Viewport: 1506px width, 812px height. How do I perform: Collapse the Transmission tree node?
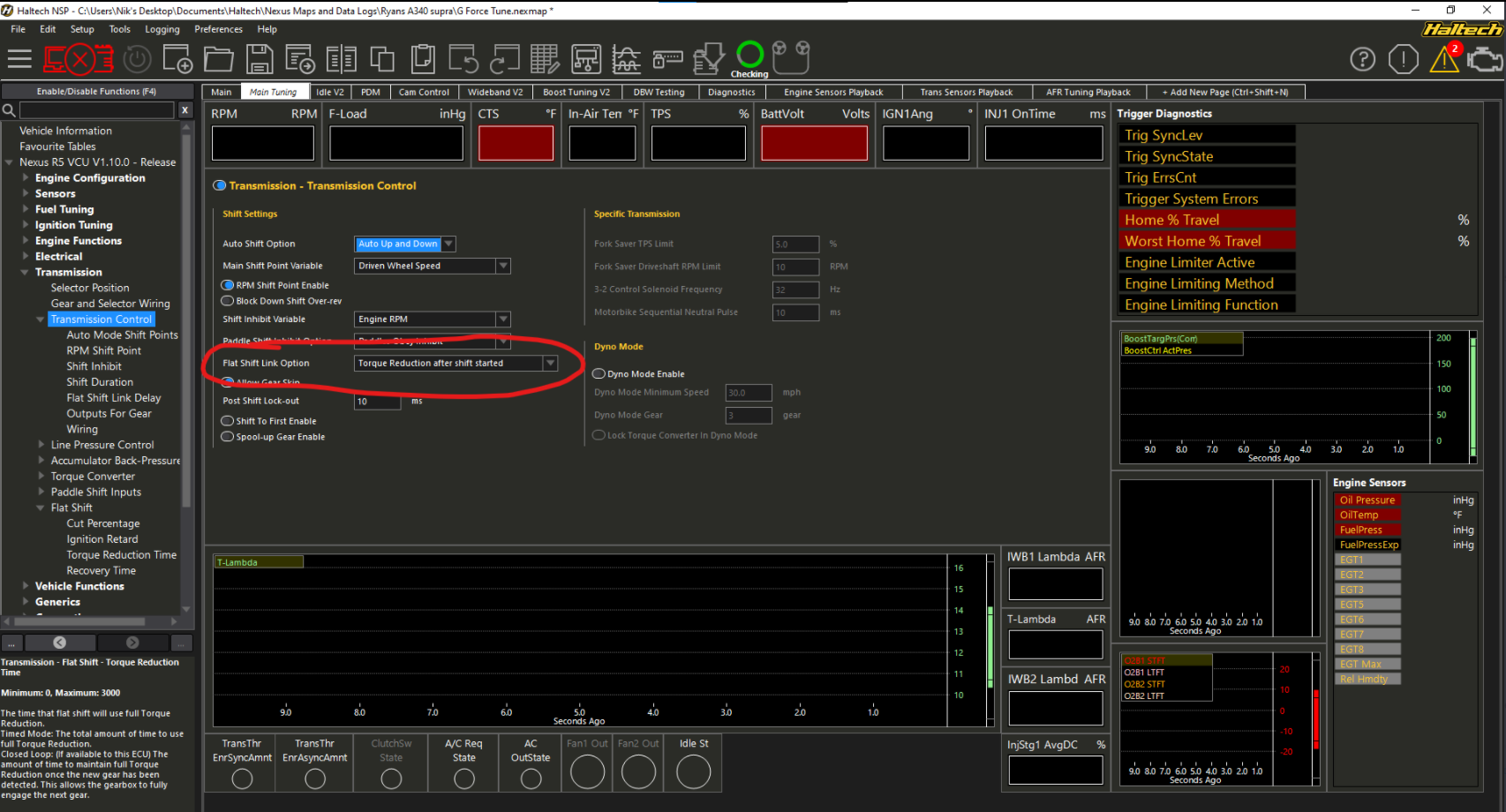[25, 272]
